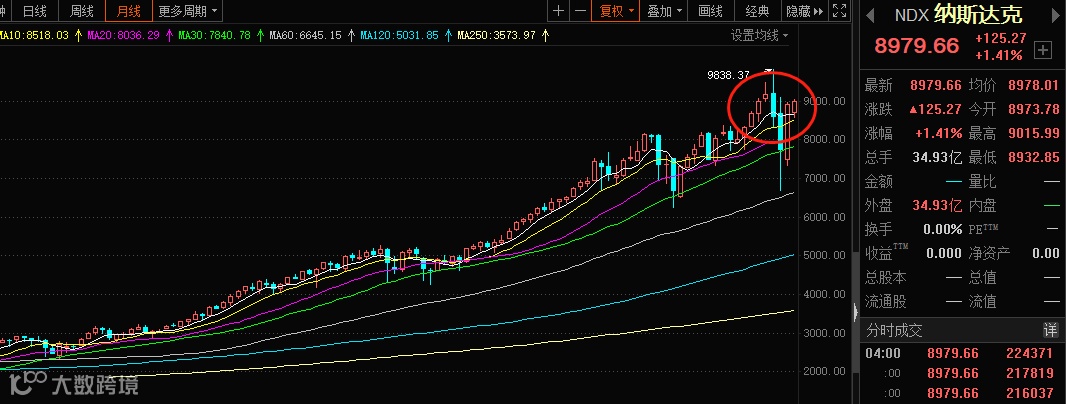Screen dimensions: 1066x404
Task: Click MA120:5031.85 label
Action: pyautogui.click(x=399, y=35)
